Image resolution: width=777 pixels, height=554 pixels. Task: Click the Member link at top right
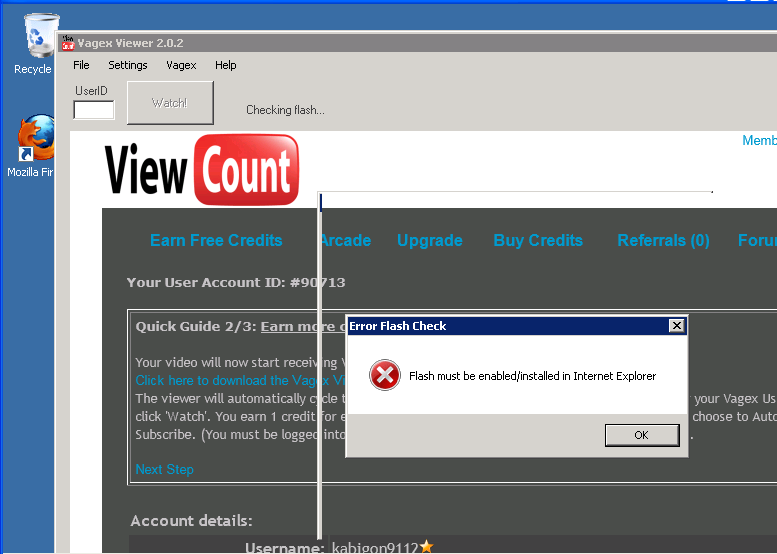(x=759, y=140)
